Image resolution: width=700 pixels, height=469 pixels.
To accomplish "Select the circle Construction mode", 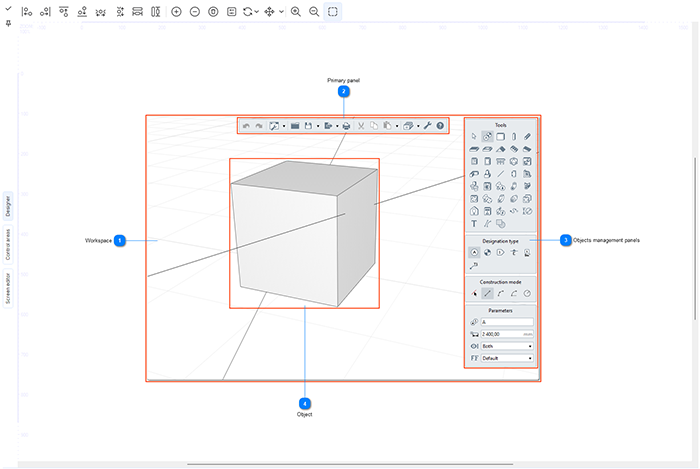I will [527, 293].
